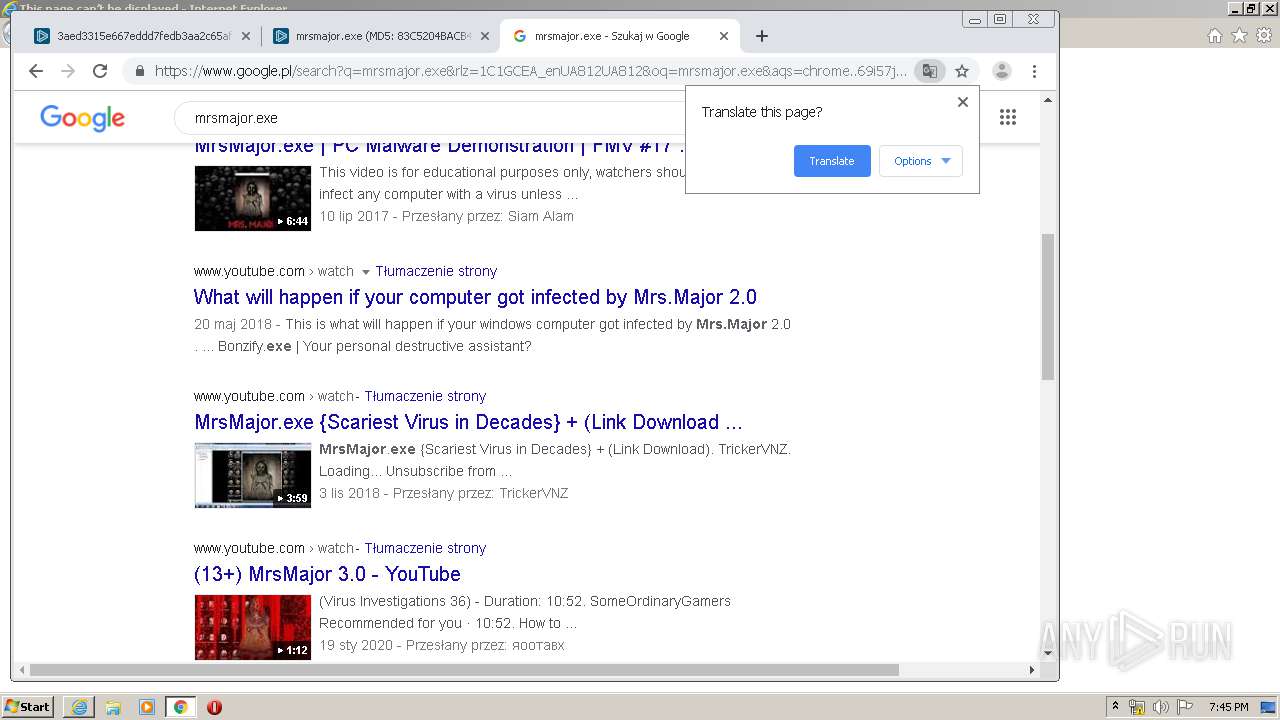Open the 6:44 video thumbnail
Viewport: 1280px width, 720px height.
[x=252, y=198]
